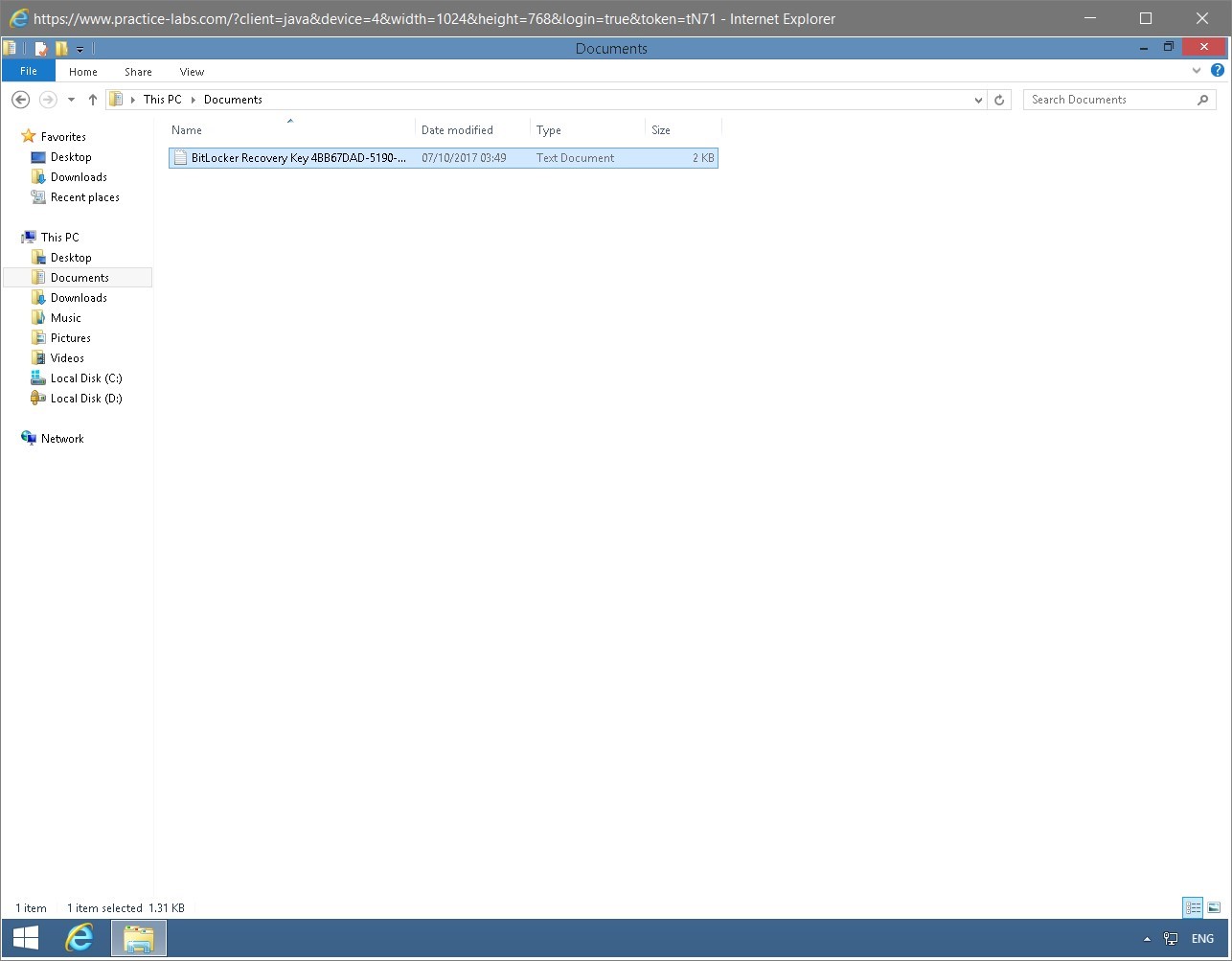The image size is (1232, 961).
Task: Switch to the View ribbon tab
Action: pyautogui.click(x=191, y=71)
